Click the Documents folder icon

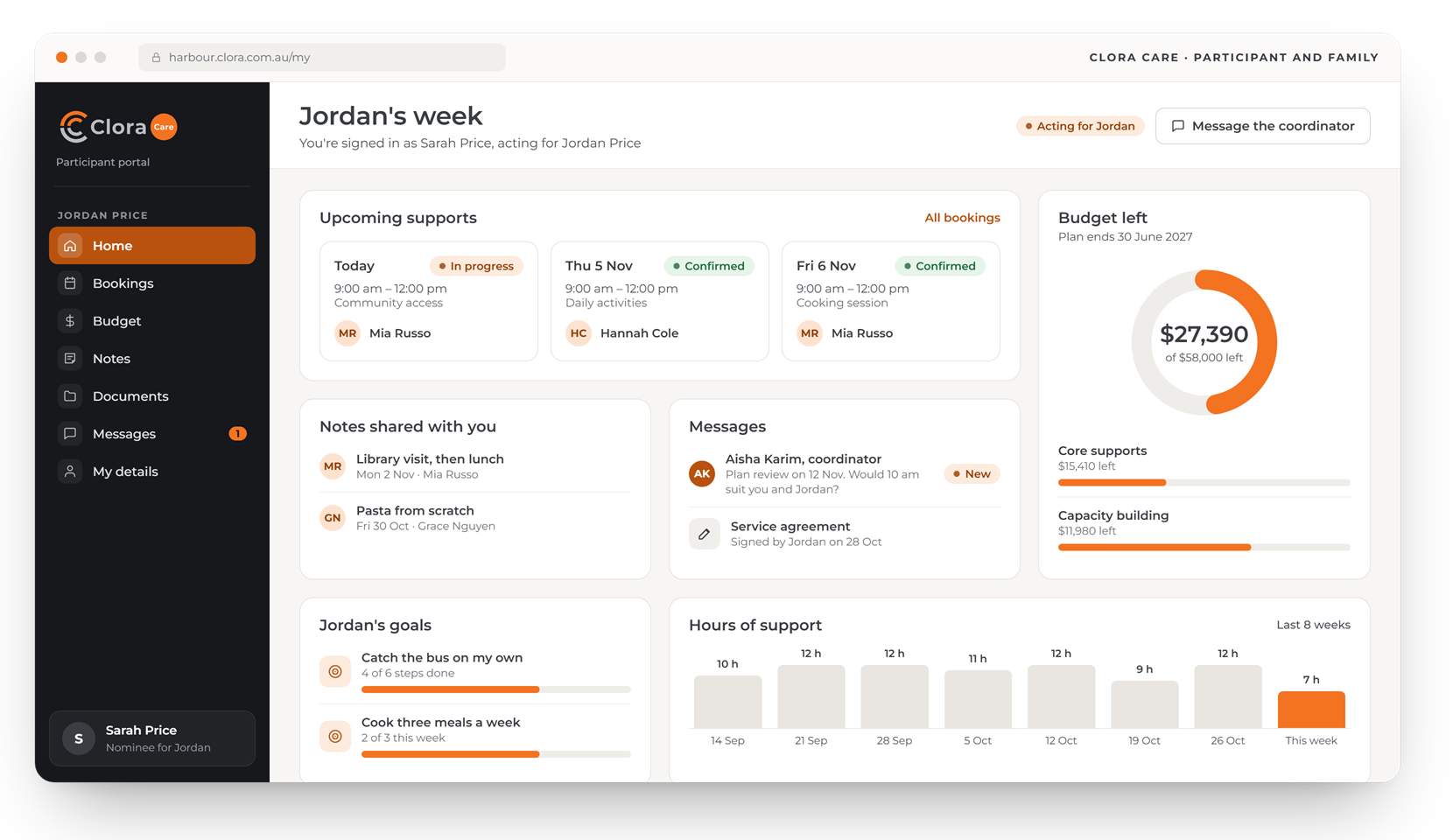(70, 396)
